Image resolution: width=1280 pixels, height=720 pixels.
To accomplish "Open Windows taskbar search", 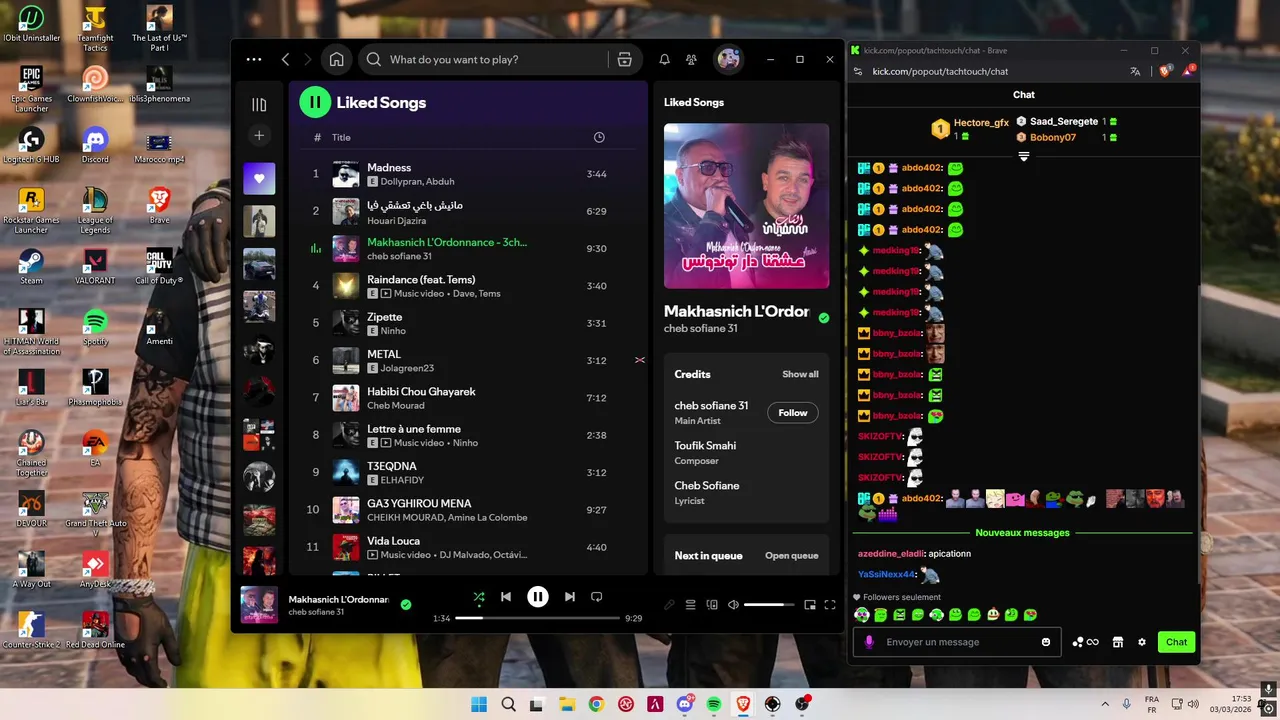I will click(x=508, y=704).
